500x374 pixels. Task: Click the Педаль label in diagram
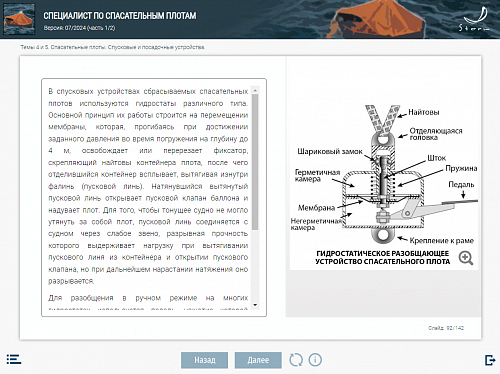461,184
